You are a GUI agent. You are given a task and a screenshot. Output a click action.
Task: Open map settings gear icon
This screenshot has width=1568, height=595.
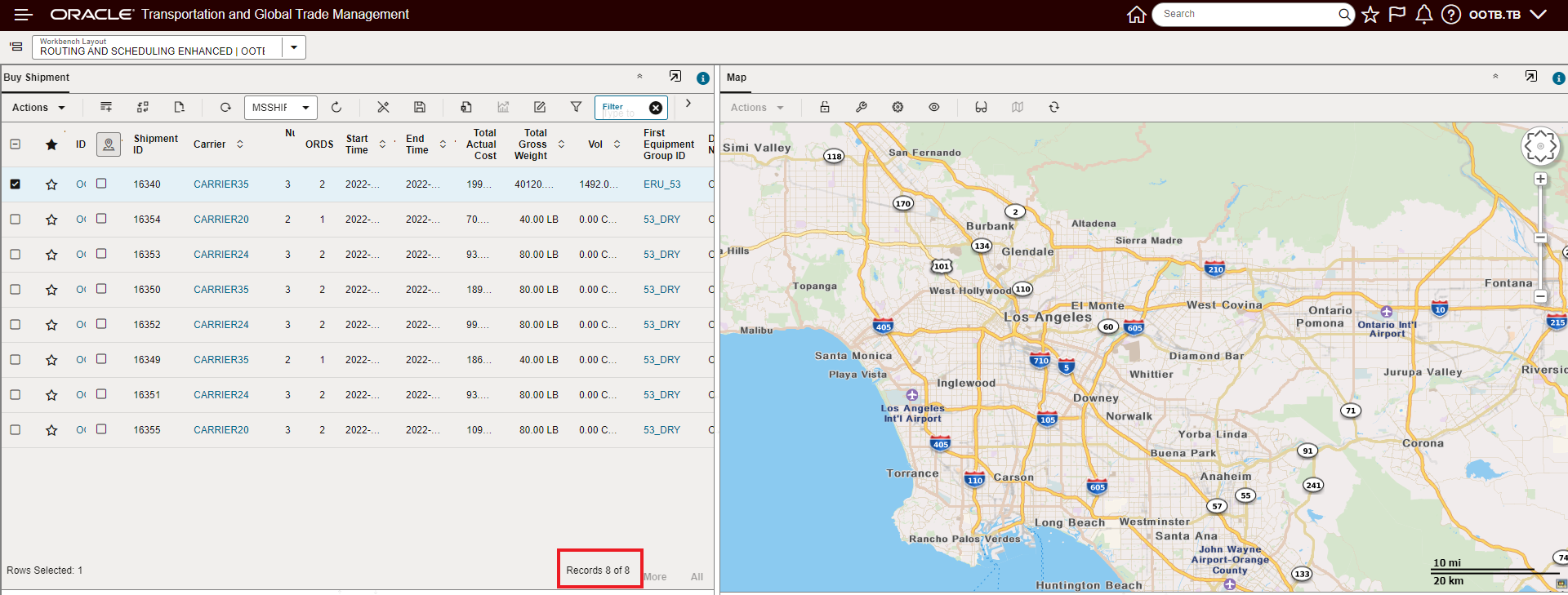click(898, 107)
